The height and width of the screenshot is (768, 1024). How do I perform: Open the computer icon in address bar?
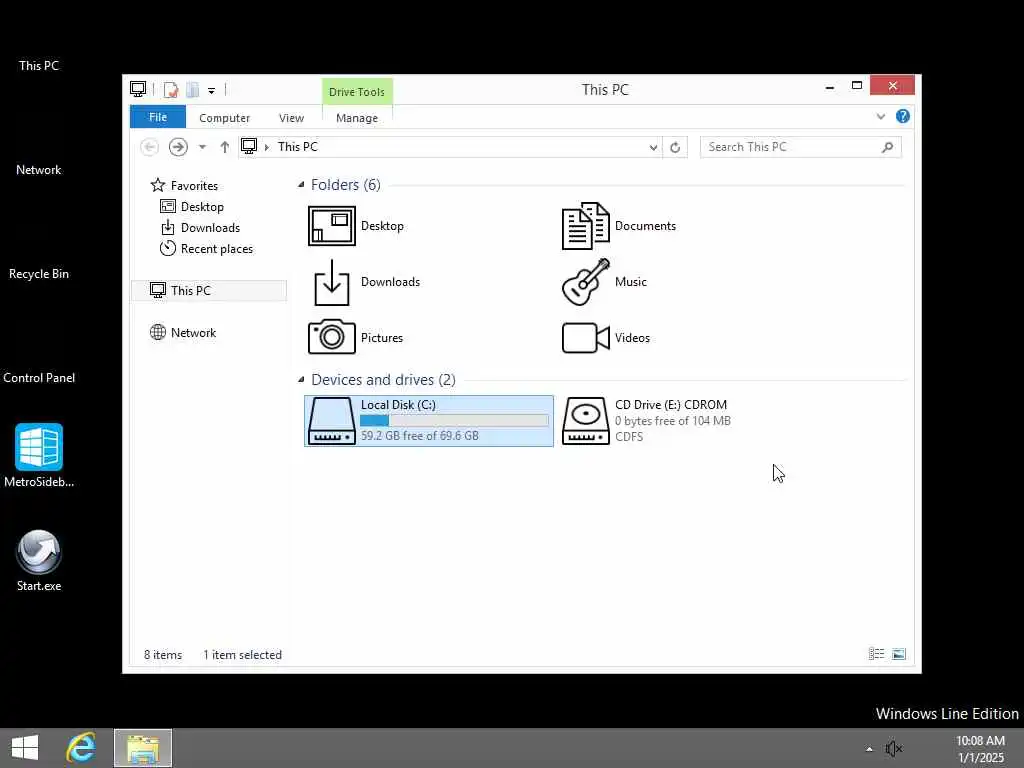[249, 146]
